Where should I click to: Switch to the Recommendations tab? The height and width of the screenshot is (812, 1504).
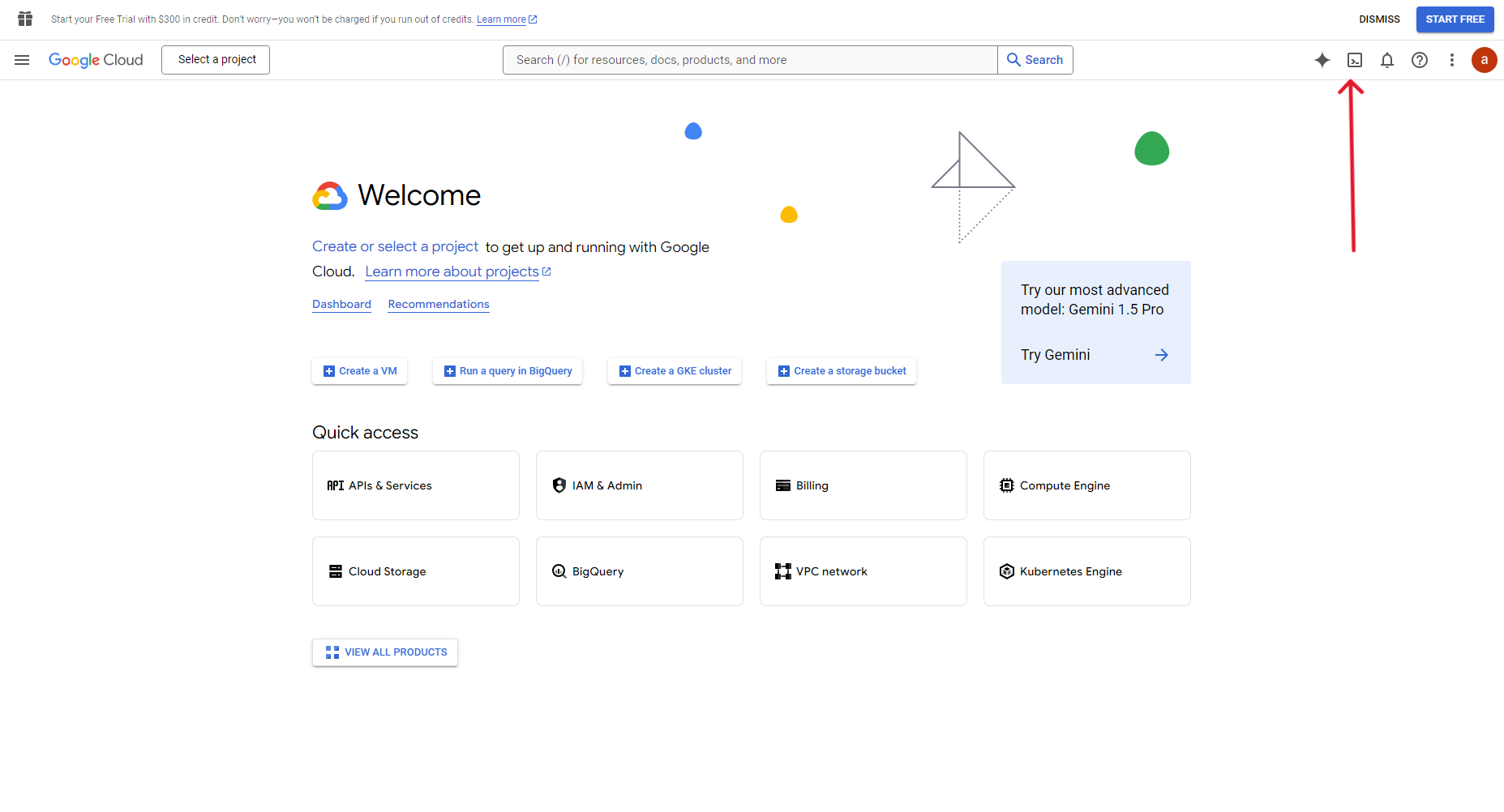pyautogui.click(x=439, y=305)
